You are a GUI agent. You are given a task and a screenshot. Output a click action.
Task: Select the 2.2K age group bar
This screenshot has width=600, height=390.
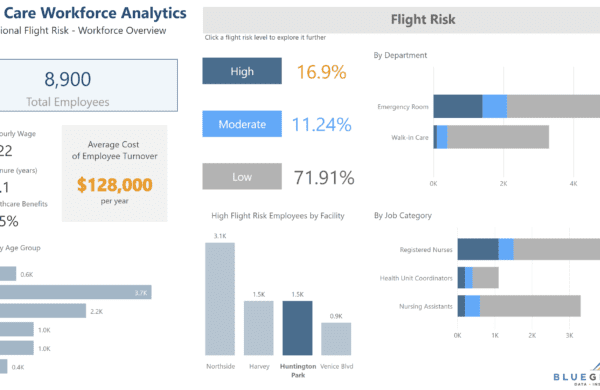(x=43, y=311)
